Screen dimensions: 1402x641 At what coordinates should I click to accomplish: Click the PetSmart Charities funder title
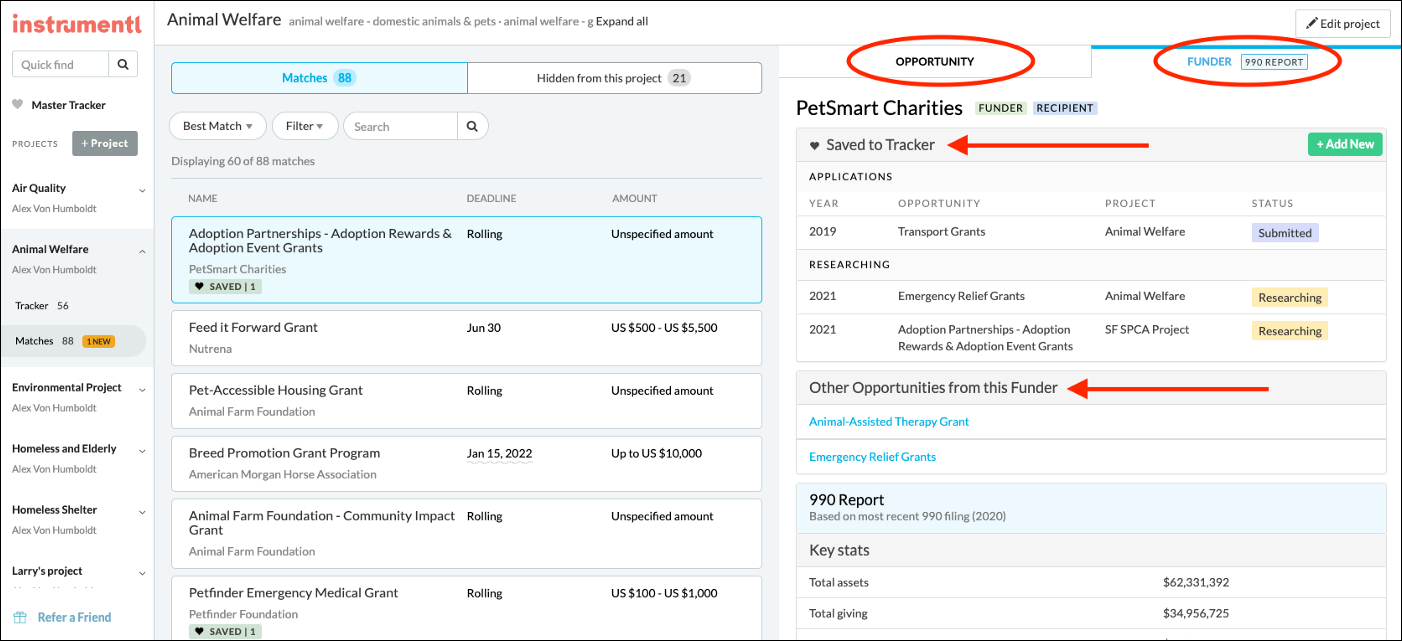click(x=879, y=108)
